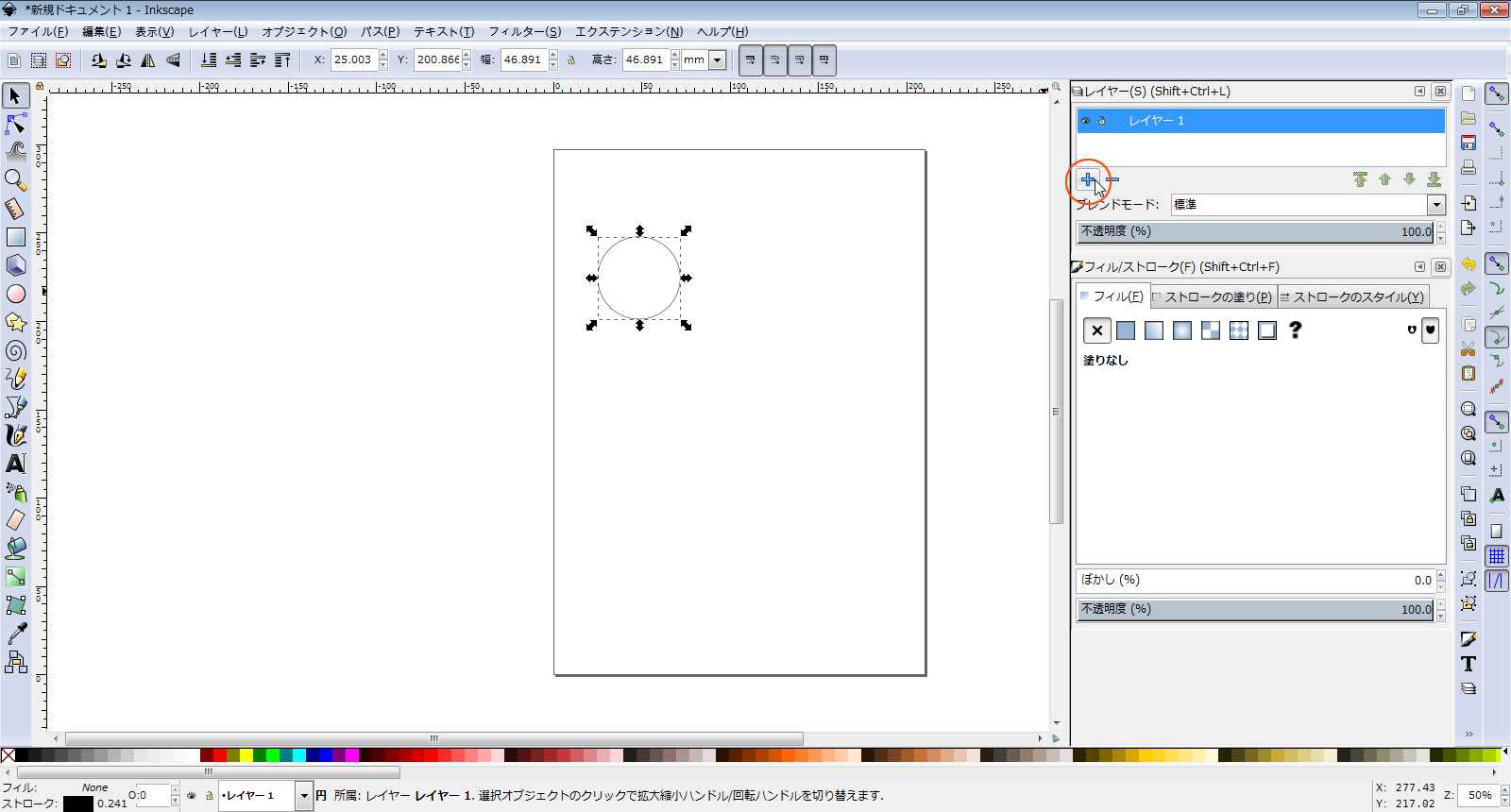The width and height of the screenshot is (1511, 812).
Task: Pick the yellow swatch in palette
Action: tap(246, 755)
